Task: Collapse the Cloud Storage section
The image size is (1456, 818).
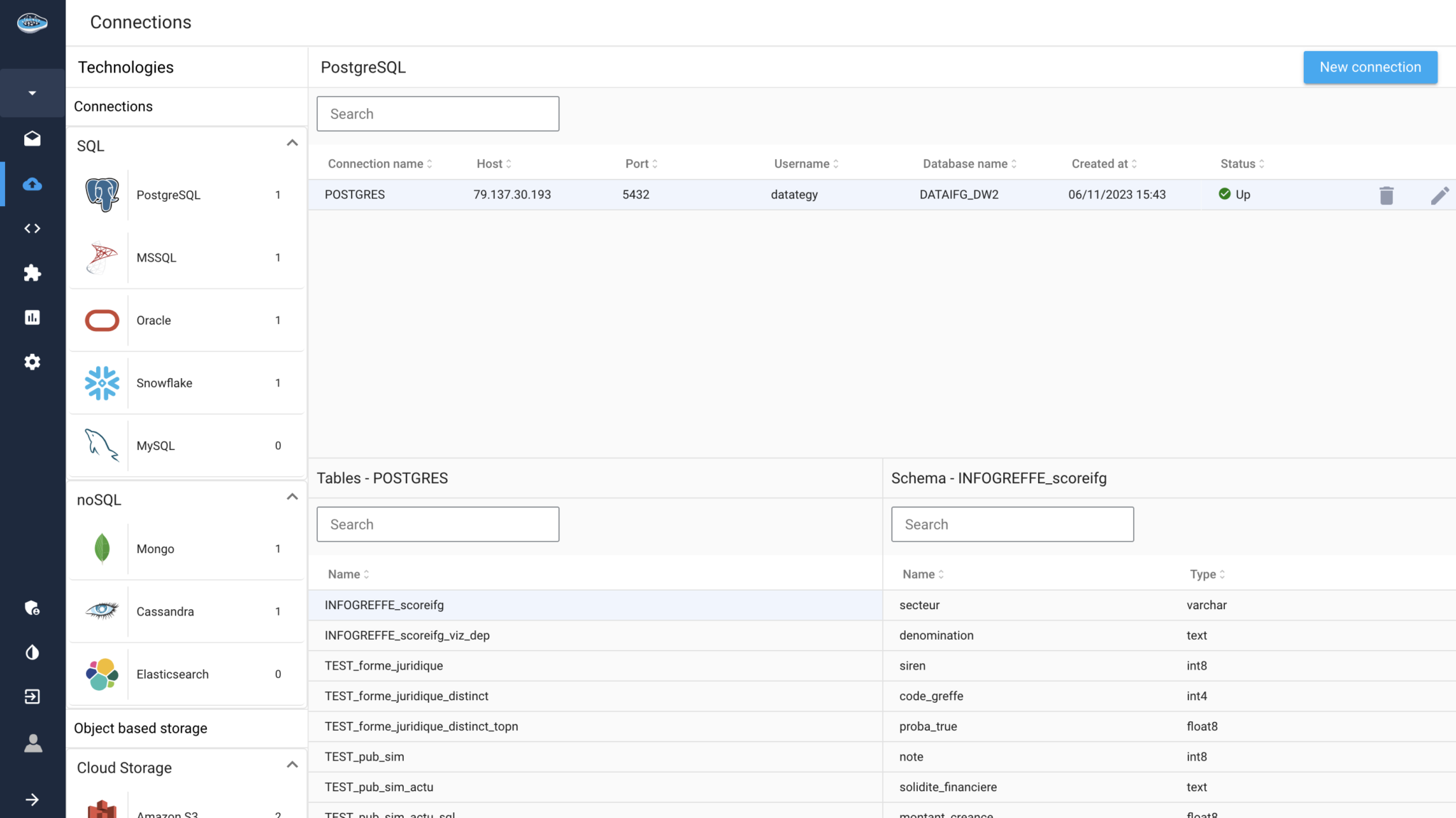Action: [292, 763]
